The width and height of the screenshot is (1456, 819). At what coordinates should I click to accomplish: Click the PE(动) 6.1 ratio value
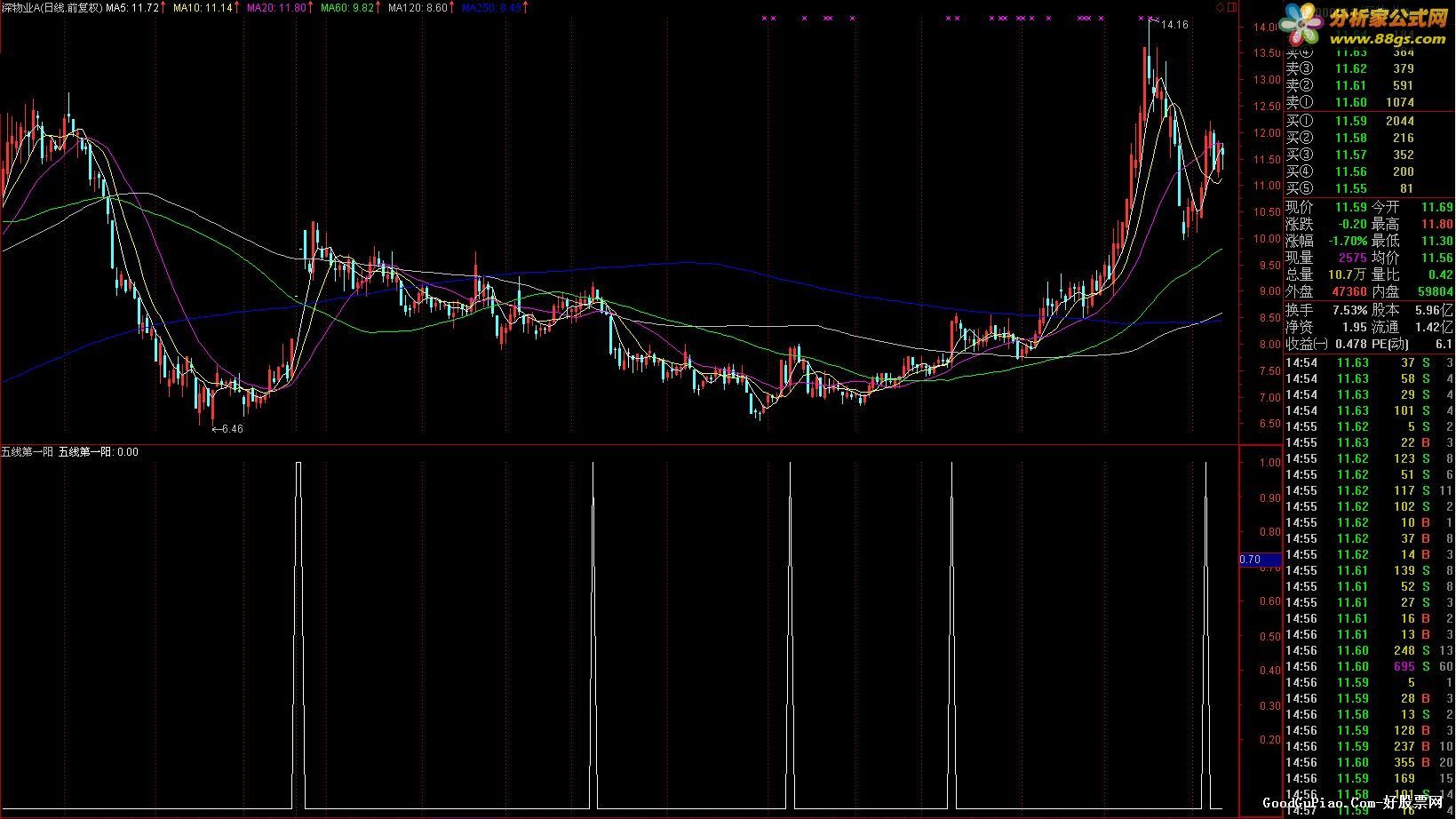(x=1444, y=344)
